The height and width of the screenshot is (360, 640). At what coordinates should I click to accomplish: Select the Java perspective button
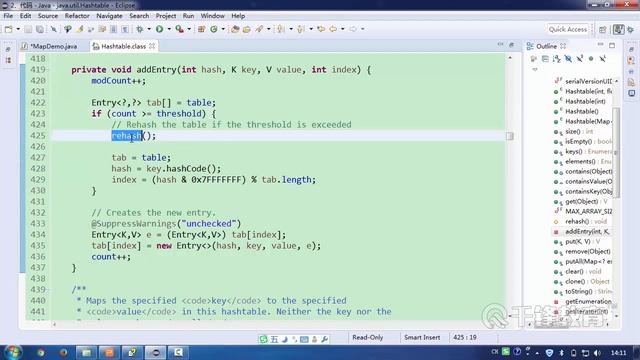(x=619, y=29)
